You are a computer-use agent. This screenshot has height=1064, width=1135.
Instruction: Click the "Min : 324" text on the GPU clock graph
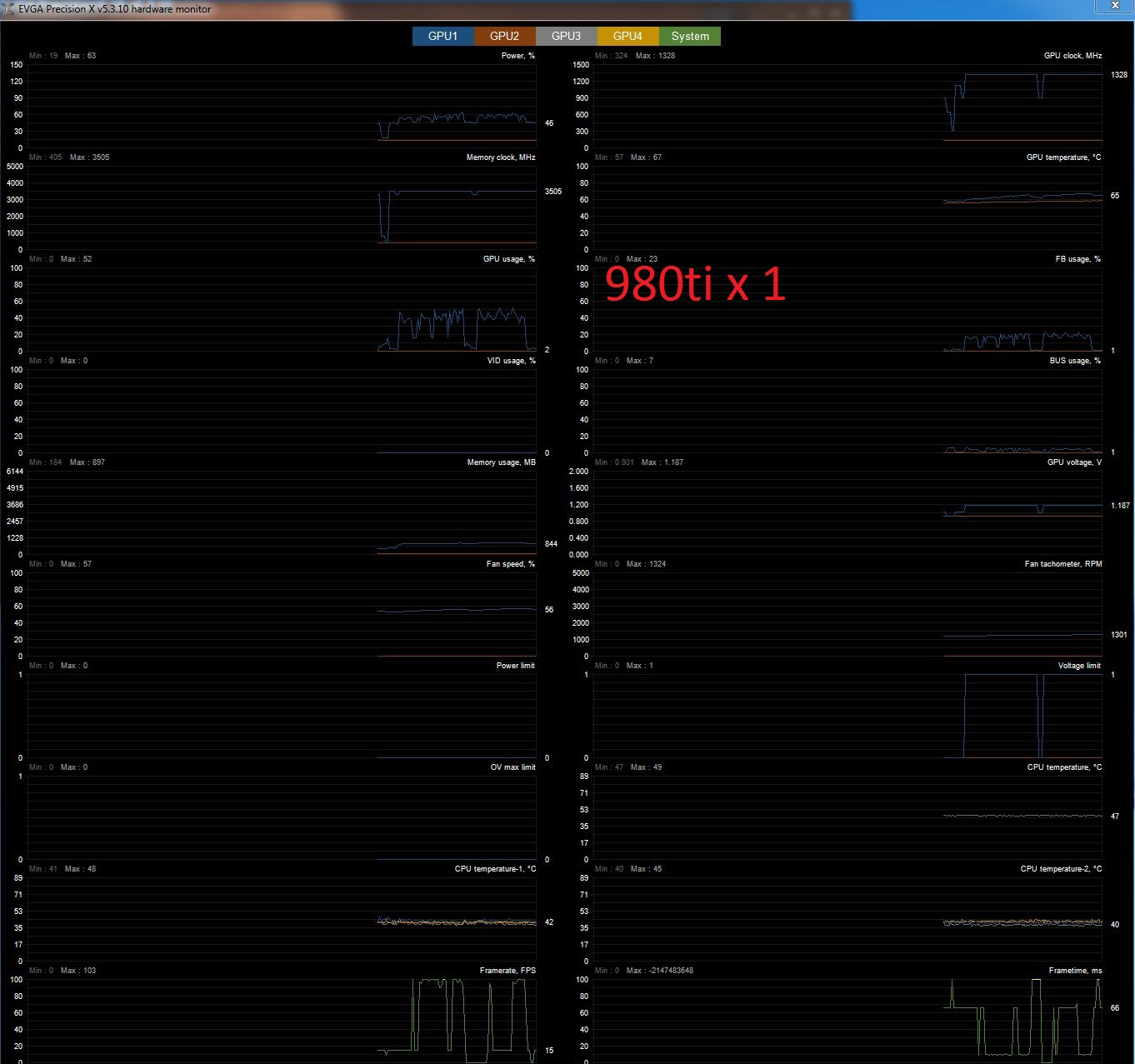click(x=612, y=56)
